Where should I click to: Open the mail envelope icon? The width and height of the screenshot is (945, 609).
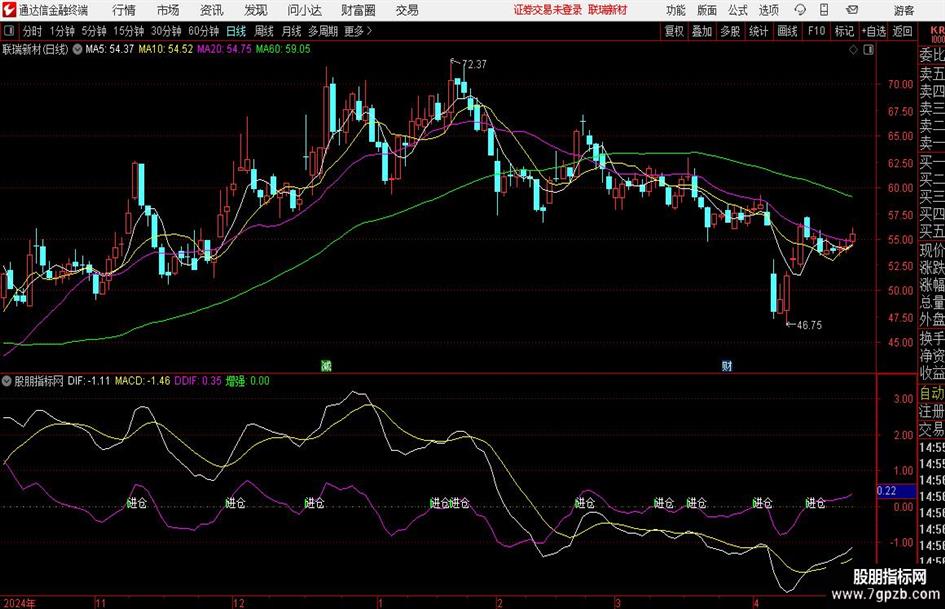852,10
